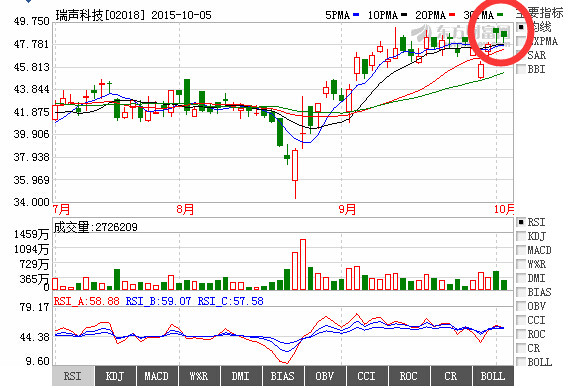Switch to the RSI indicator tab
The image size is (572, 388).
73,376
